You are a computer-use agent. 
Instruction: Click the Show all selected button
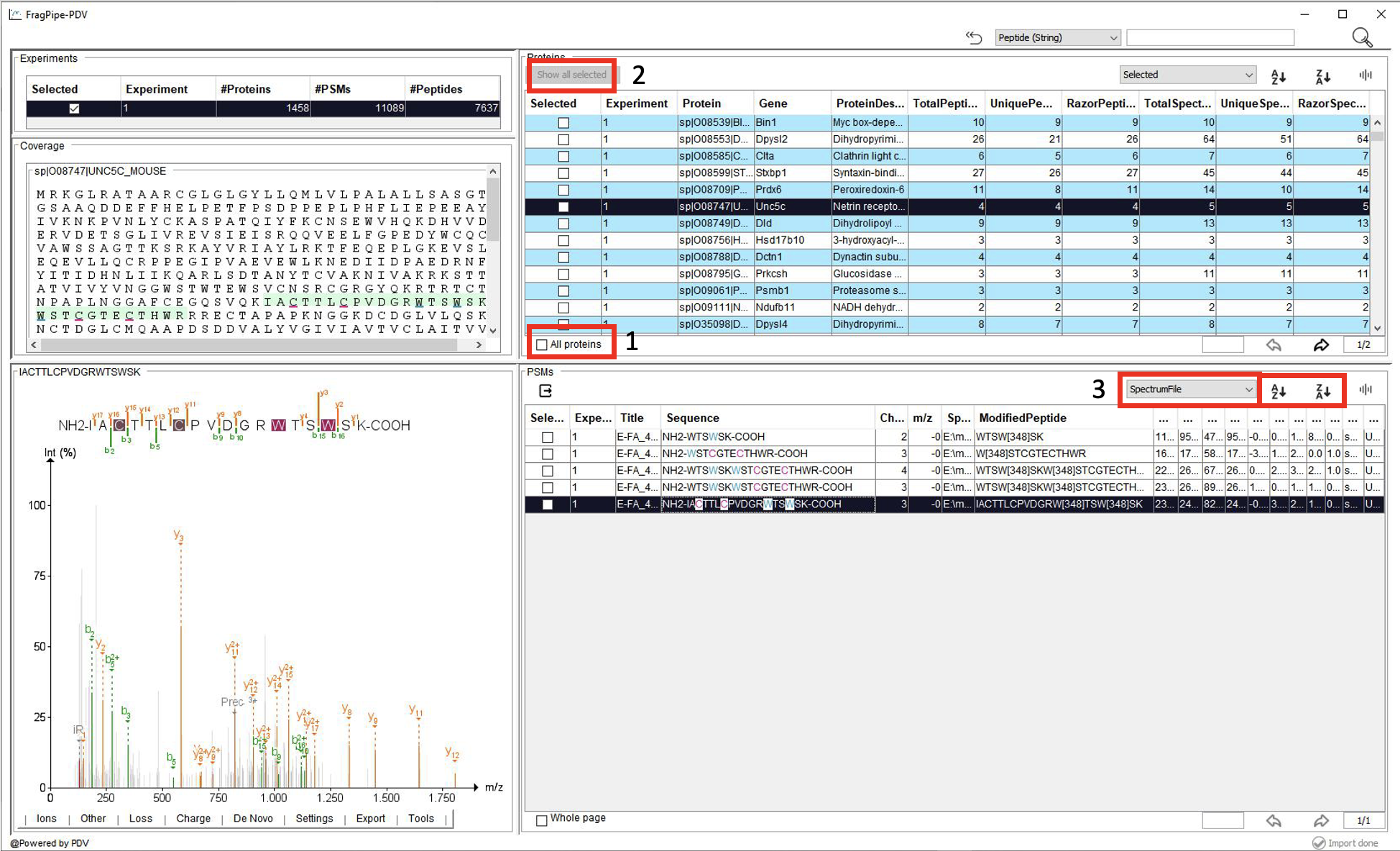click(x=571, y=74)
